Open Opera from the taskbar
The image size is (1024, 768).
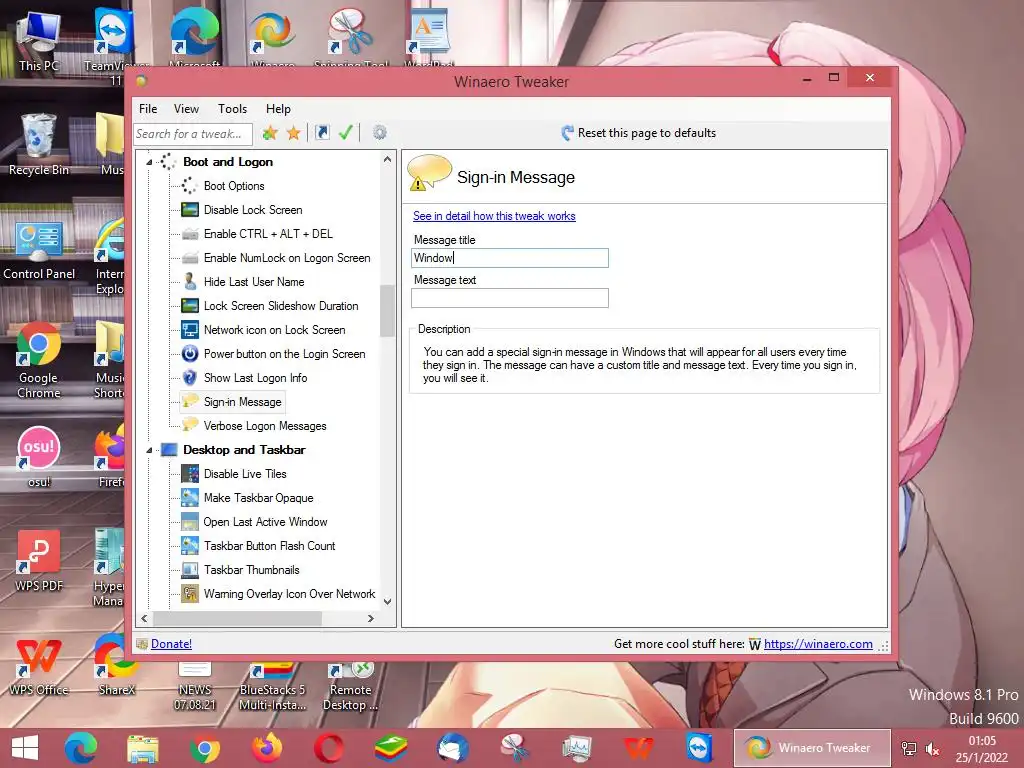click(328, 748)
